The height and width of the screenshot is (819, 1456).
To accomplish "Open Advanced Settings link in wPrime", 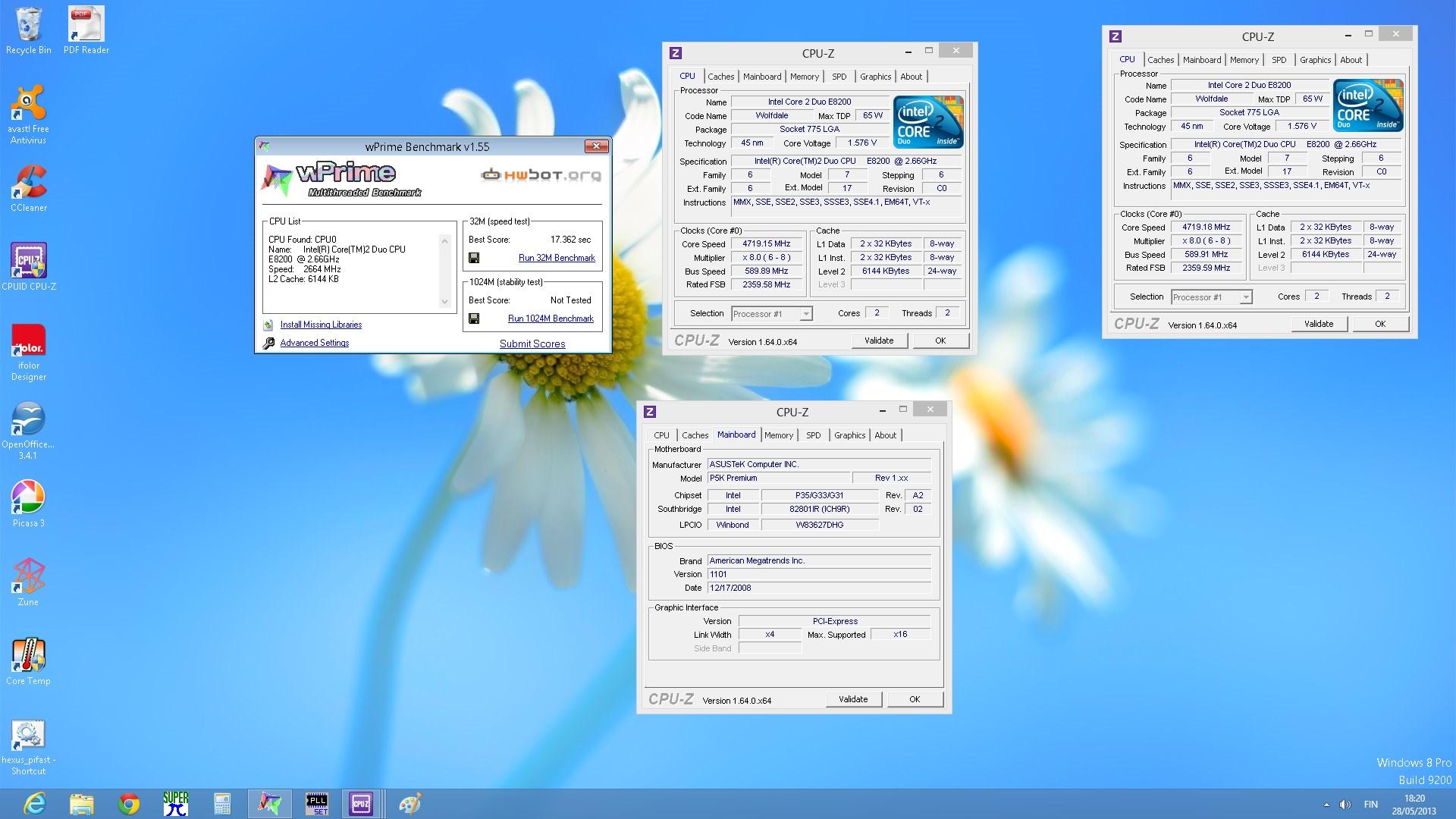I will click(x=315, y=343).
